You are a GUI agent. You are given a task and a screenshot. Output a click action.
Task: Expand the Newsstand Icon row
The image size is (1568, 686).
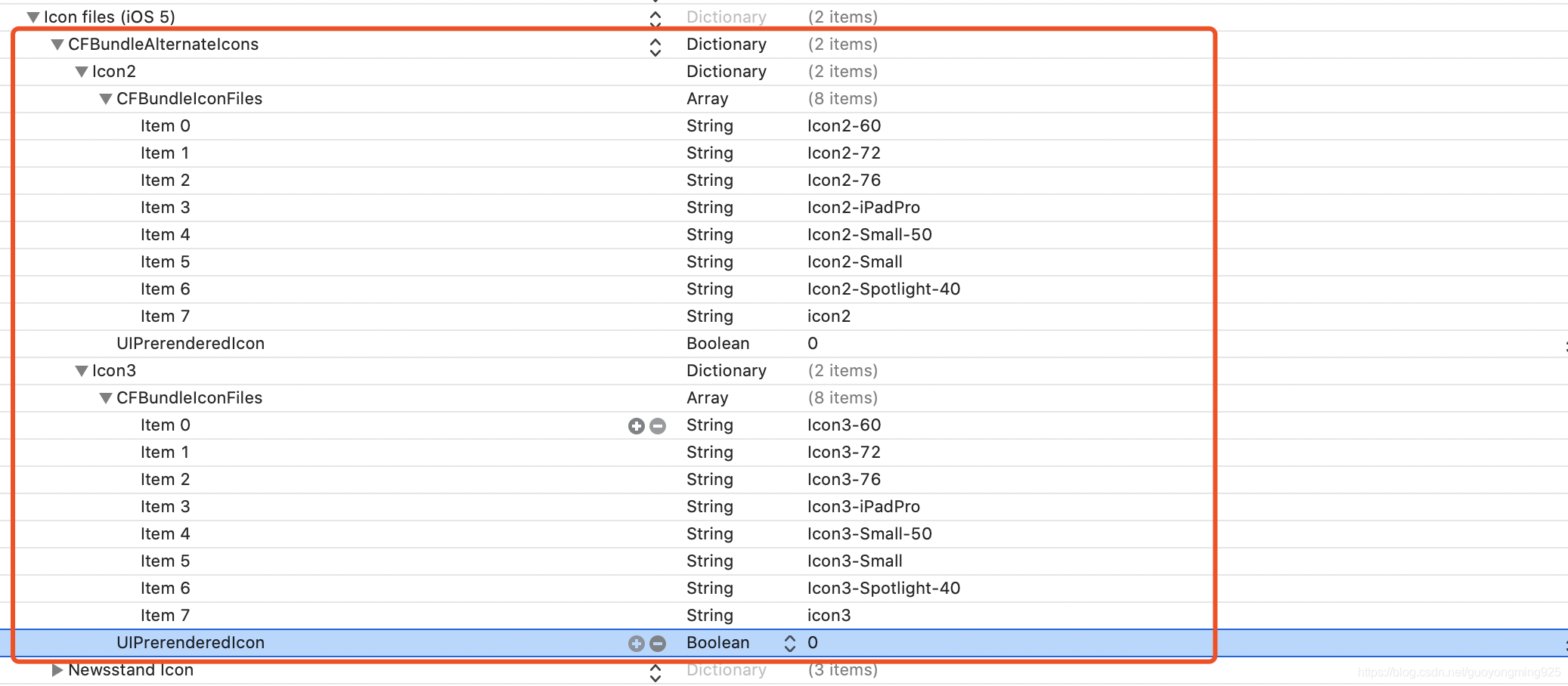point(57,670)
